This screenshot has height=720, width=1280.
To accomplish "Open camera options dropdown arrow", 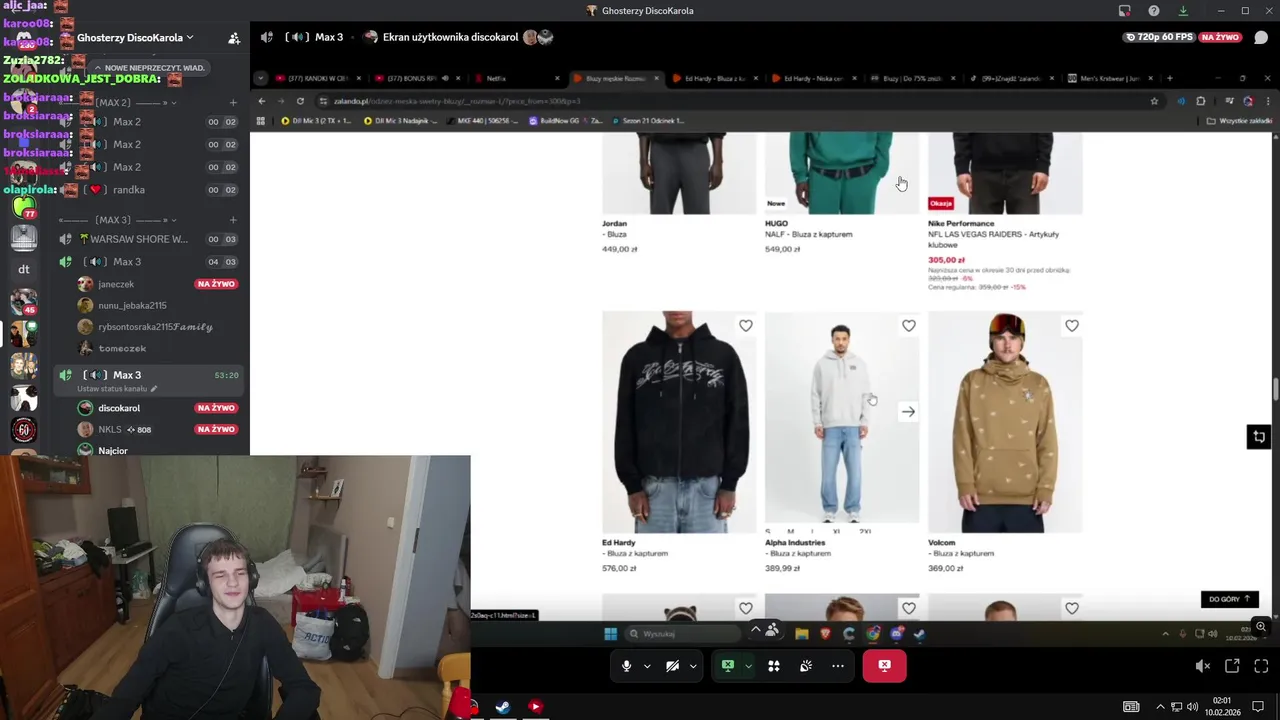I will pyautogui.click(x=693, y=666).
